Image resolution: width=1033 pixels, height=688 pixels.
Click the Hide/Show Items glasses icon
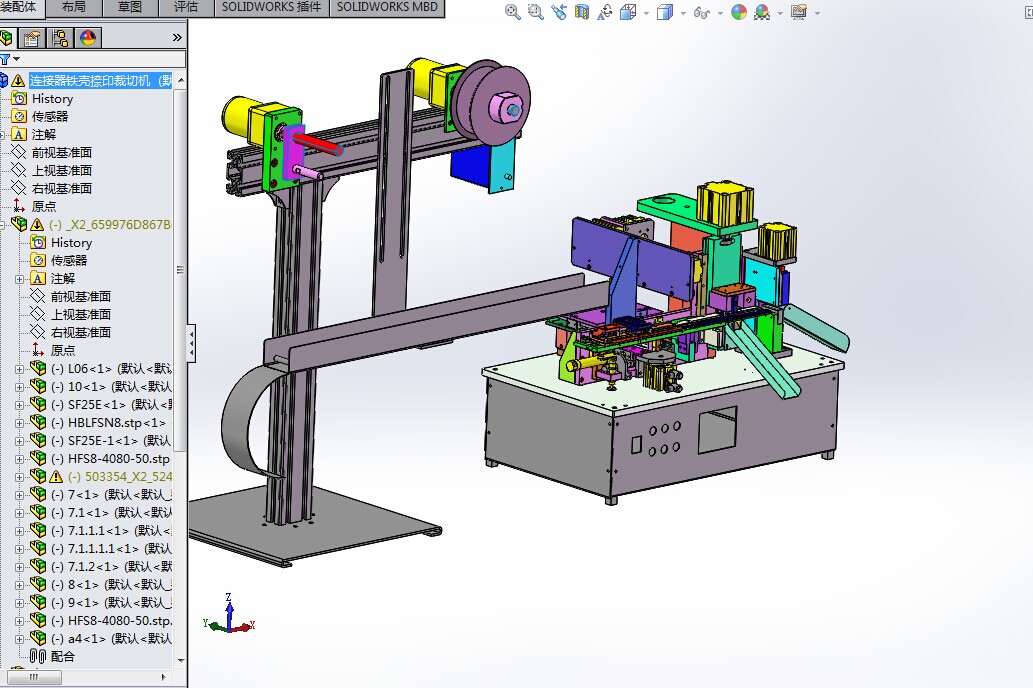pos(702,12)
